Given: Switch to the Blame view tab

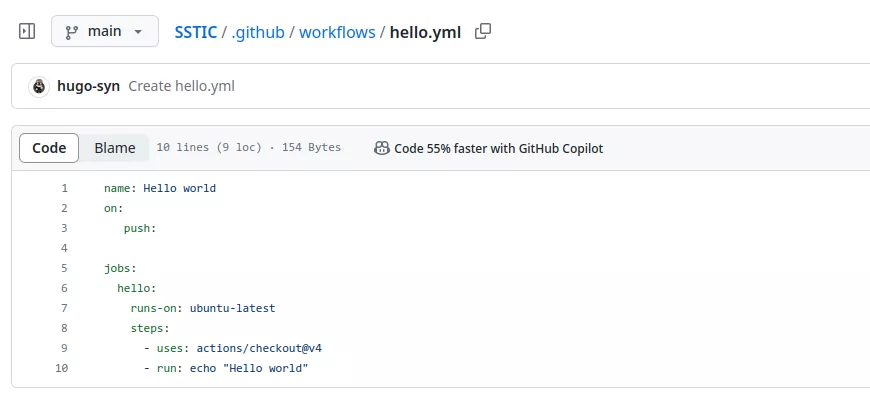Looking at the screenshot, I should click(x=115, y=148).
